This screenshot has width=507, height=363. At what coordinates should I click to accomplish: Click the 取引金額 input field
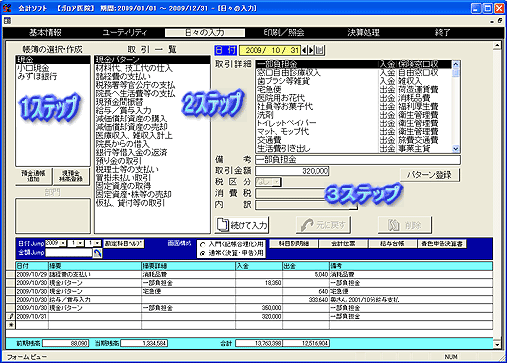[292, 171]
